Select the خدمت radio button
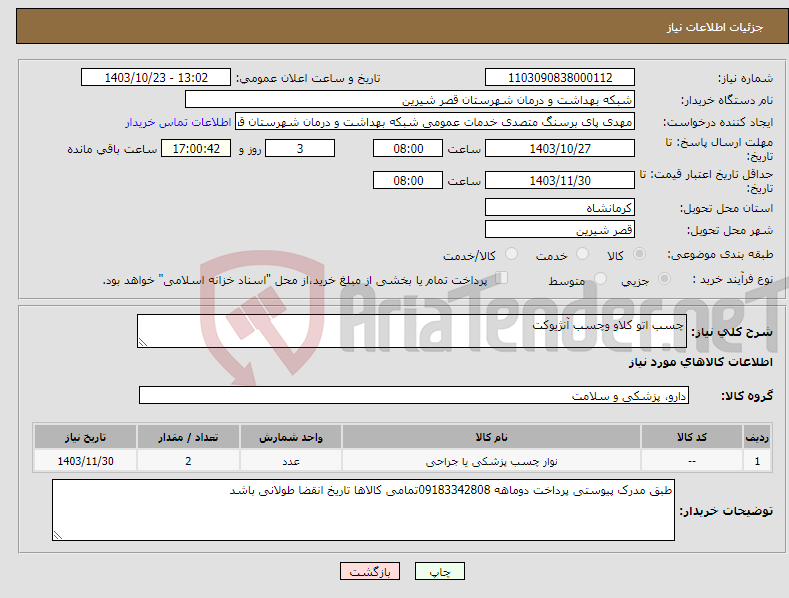789x598 pixels. click(x=582, y=254)
